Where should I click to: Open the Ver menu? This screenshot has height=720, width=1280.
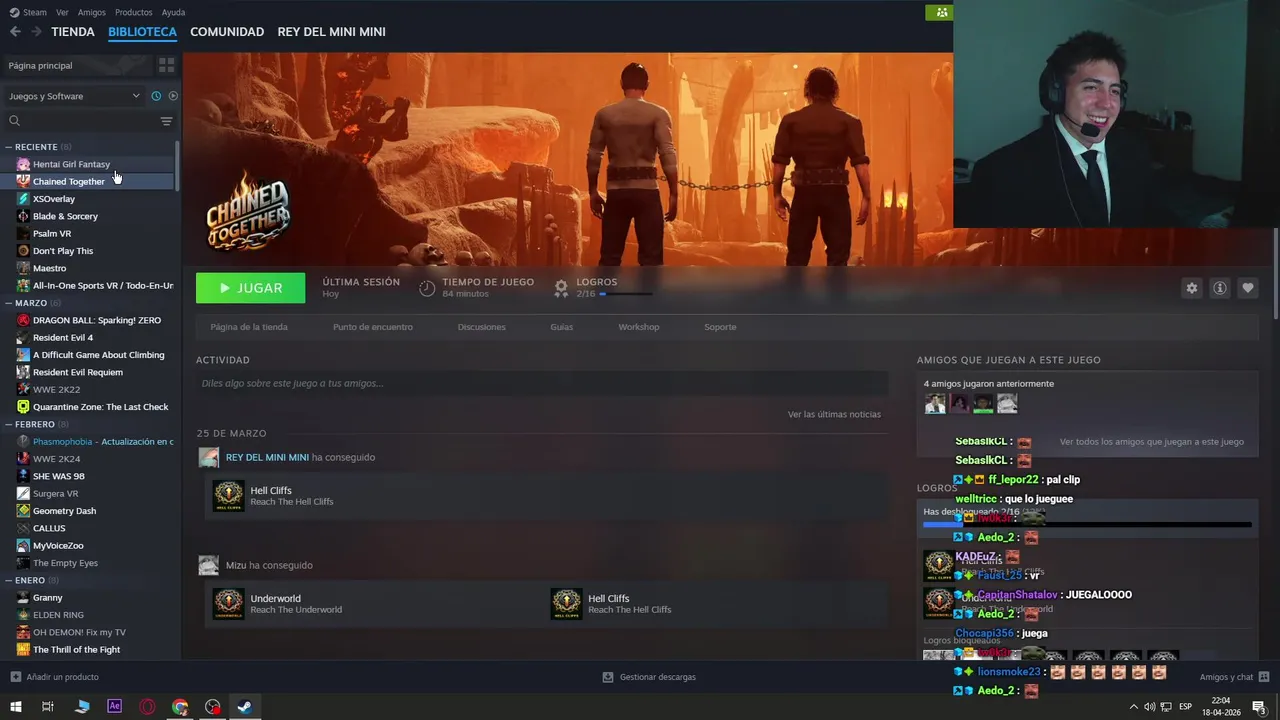pyautogui.click(x=62, y=12)
